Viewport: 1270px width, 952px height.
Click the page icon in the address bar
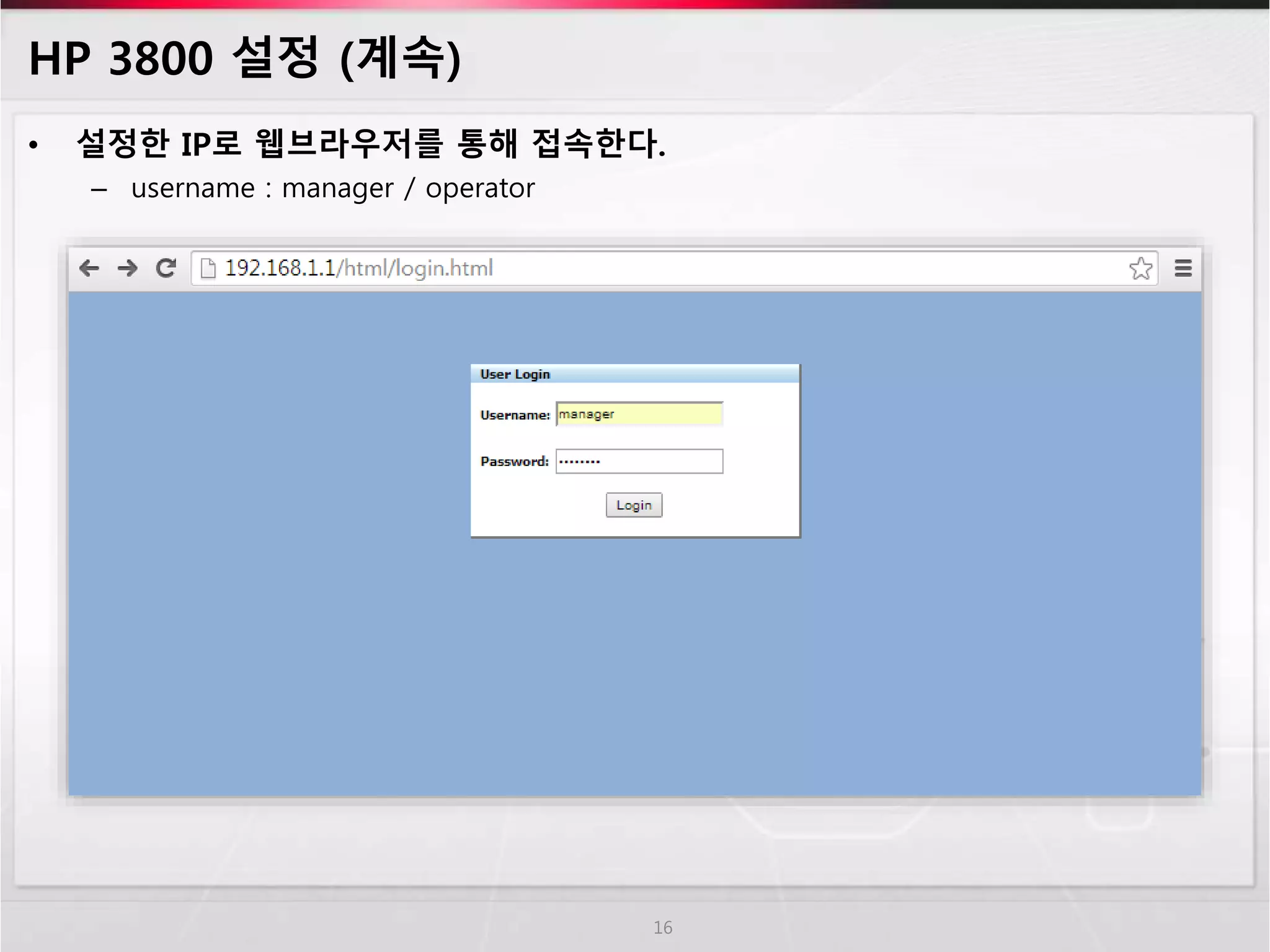[x=208, y=268]
